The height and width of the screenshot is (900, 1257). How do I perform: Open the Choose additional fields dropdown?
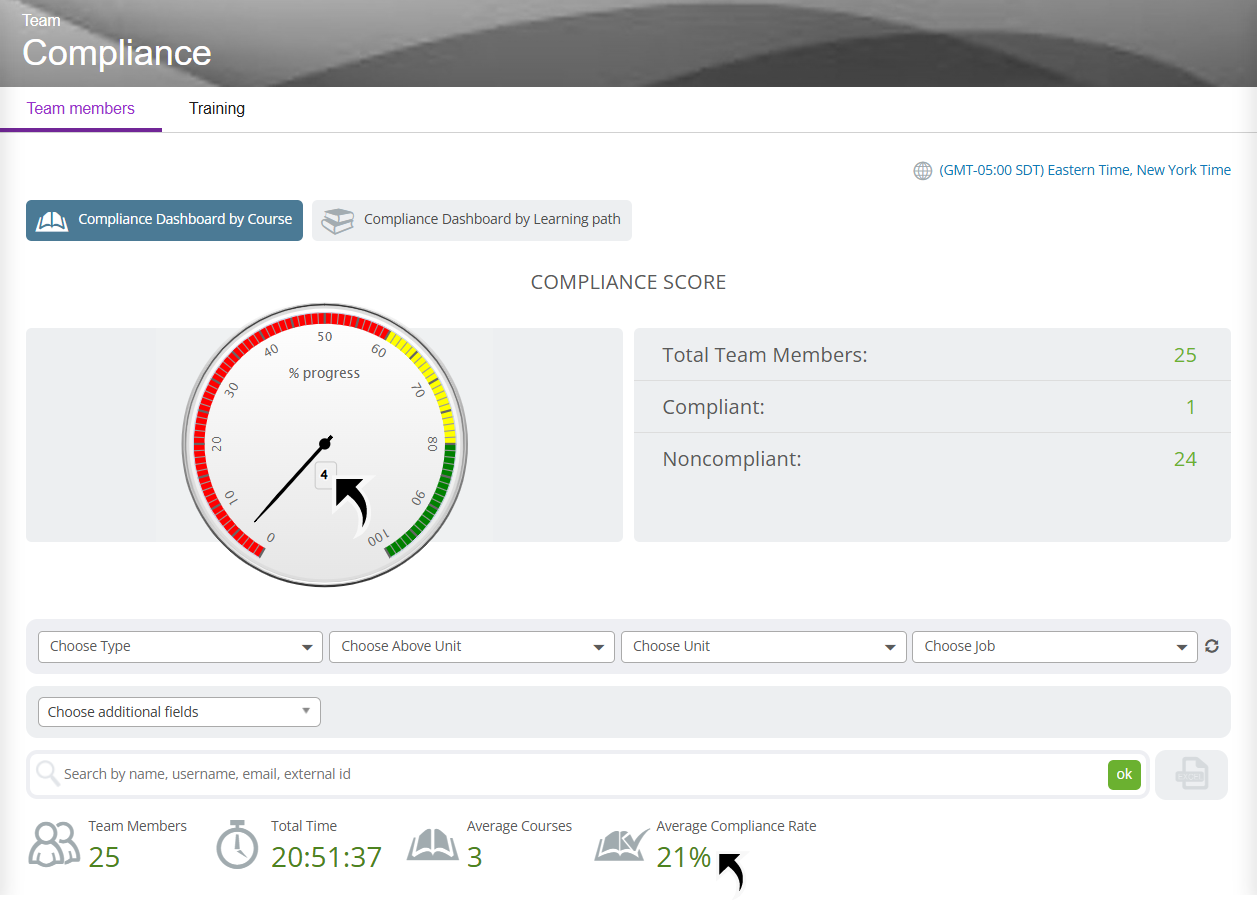179,712
